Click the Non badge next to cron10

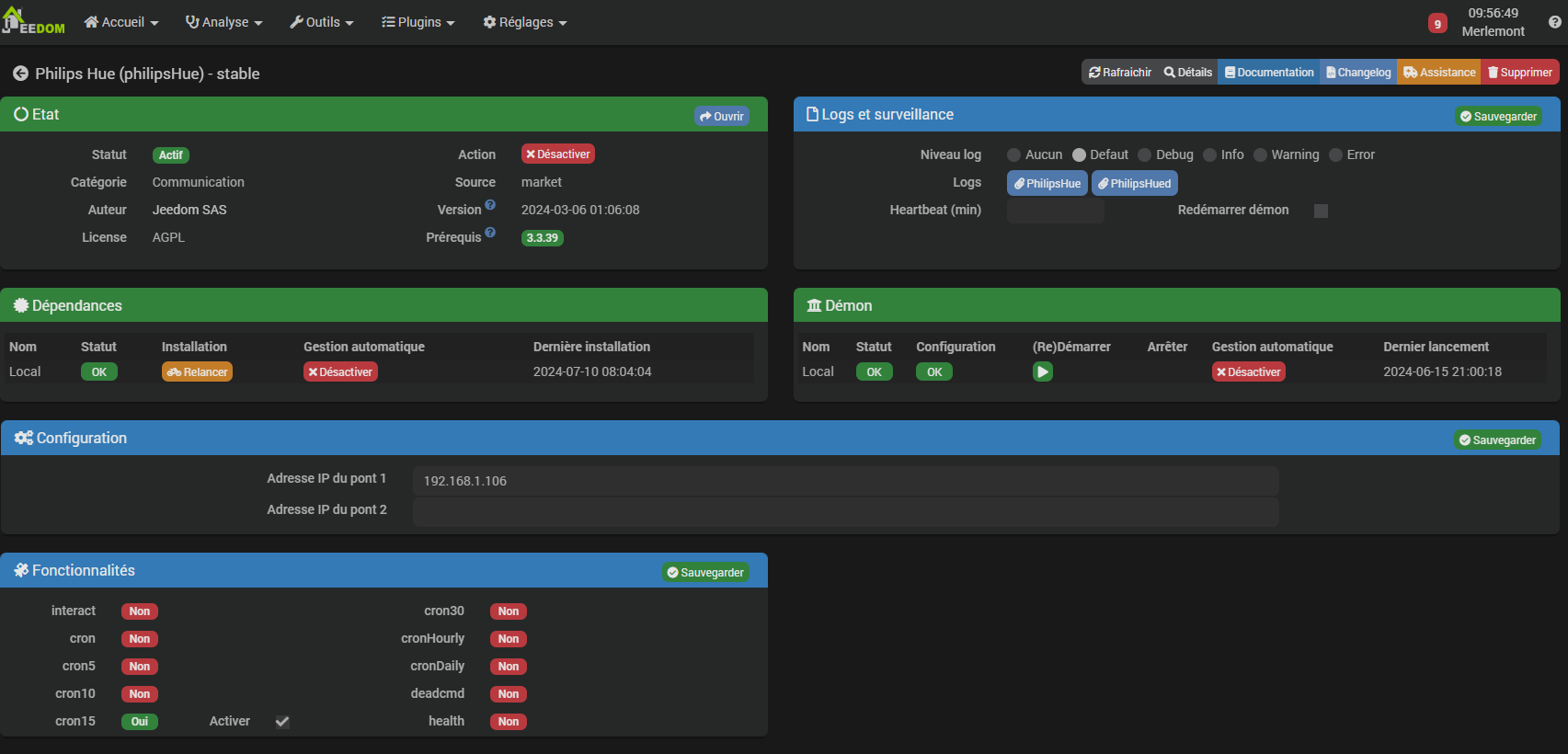(140, 694)
